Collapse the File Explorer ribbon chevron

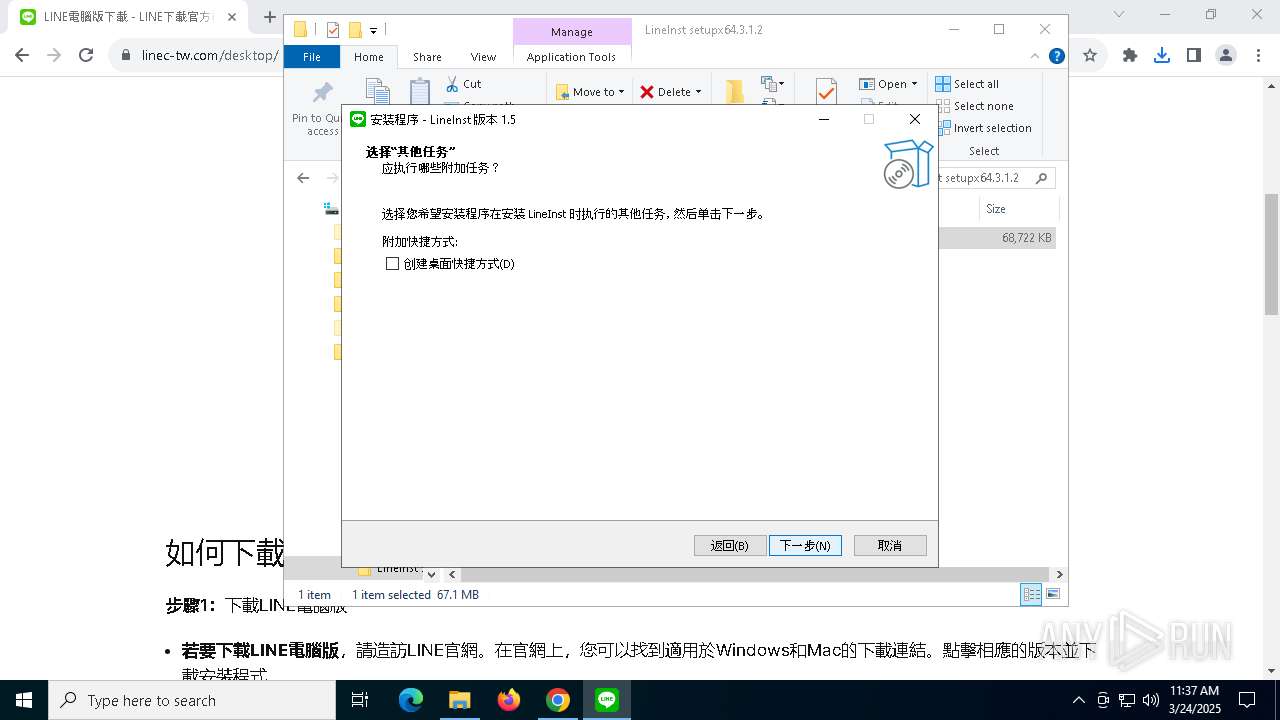point(1035,57)
